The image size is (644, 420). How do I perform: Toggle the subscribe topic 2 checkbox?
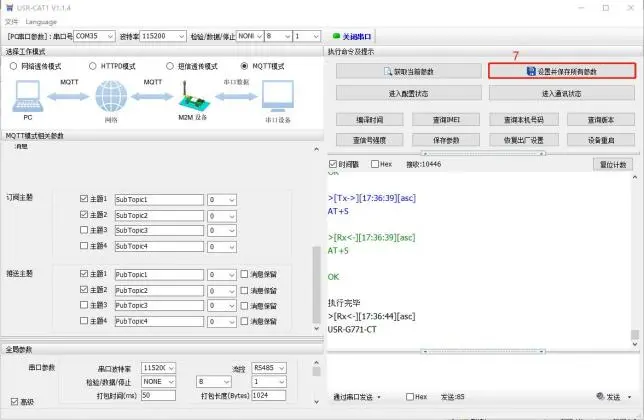pos(84,214)
